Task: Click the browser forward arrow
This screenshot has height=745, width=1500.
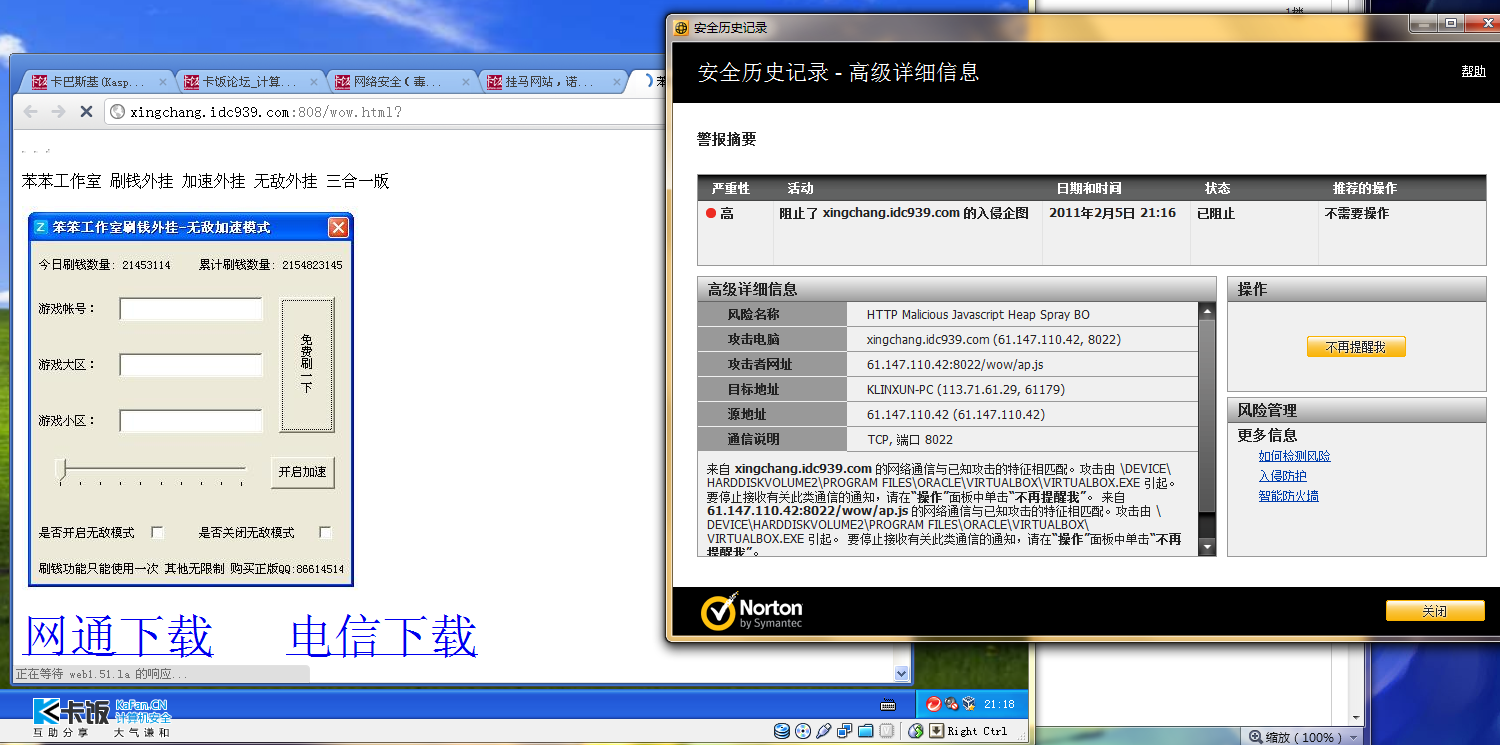Action: 58,111
